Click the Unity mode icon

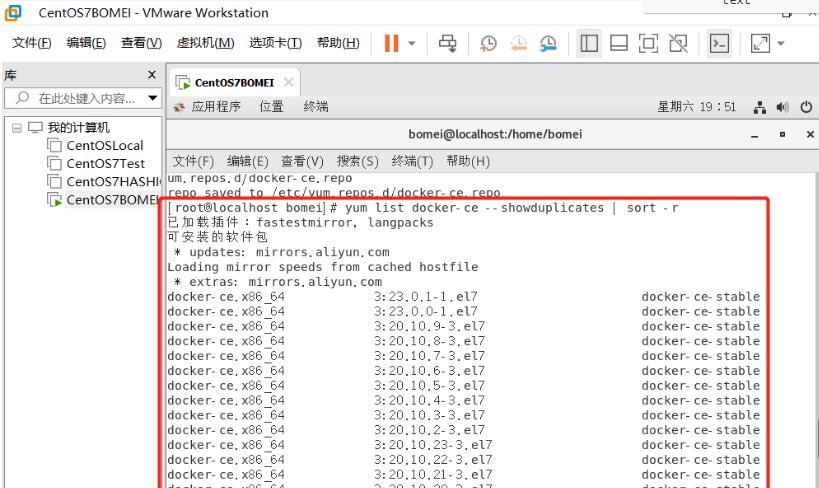[678, 43]
